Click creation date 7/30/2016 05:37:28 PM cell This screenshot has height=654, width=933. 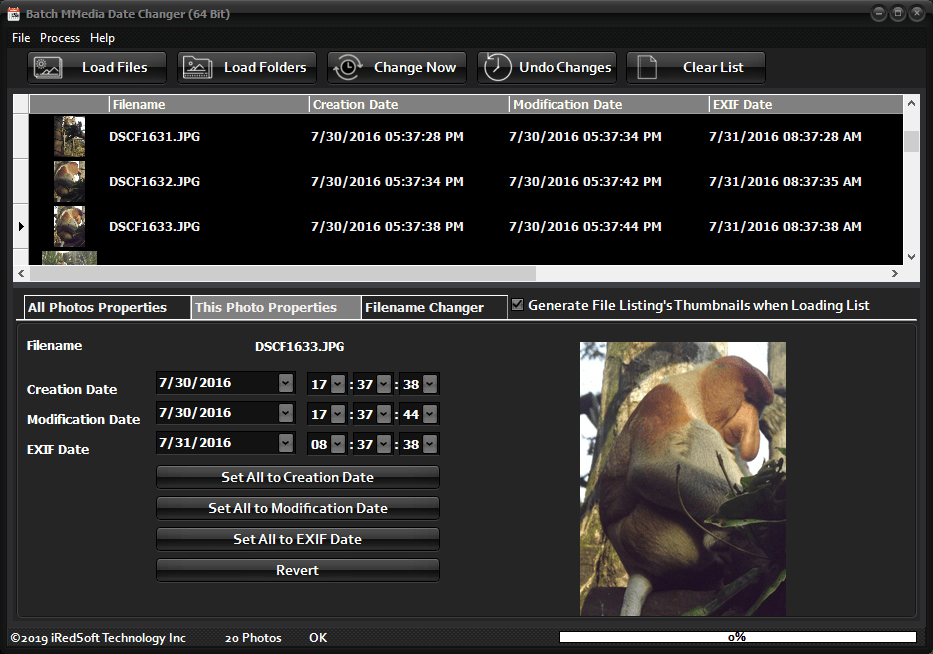coord(387,136)
